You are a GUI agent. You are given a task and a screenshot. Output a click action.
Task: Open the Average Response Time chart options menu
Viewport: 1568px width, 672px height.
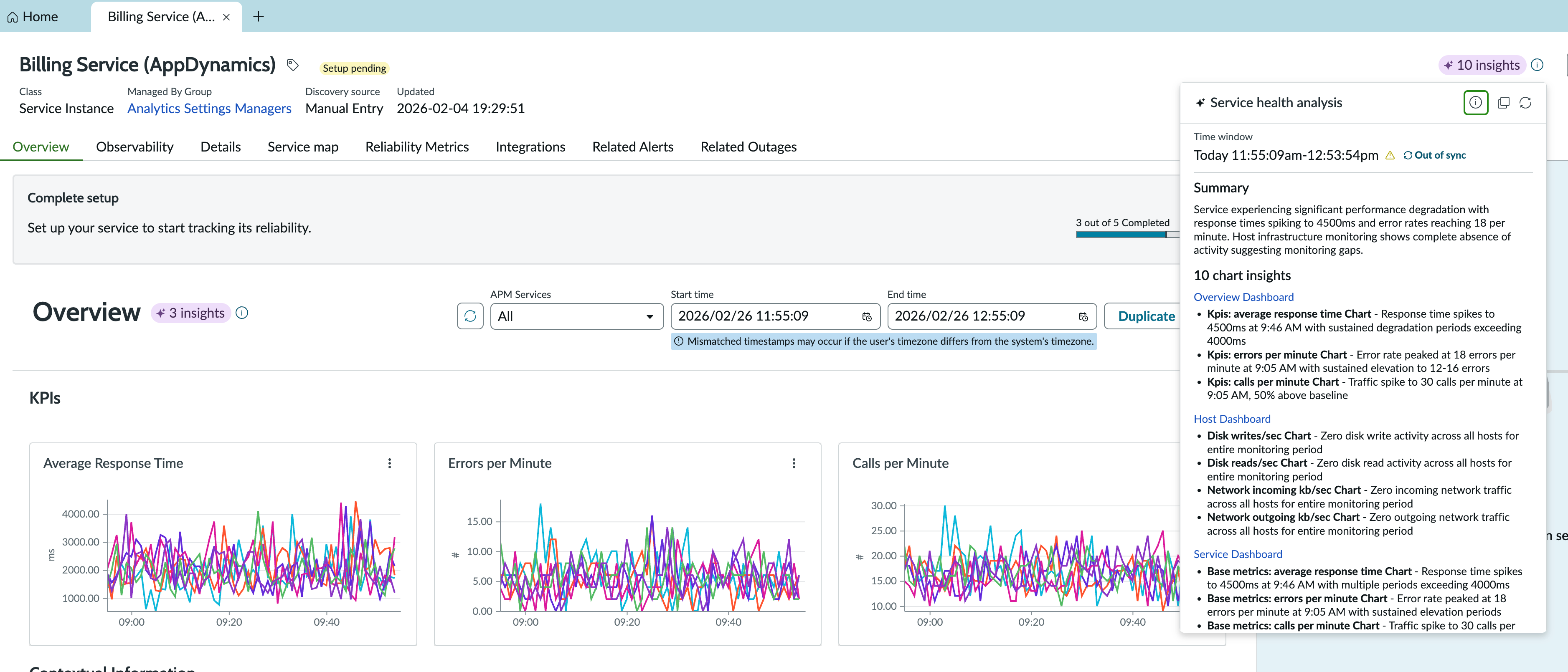[390, 463]
